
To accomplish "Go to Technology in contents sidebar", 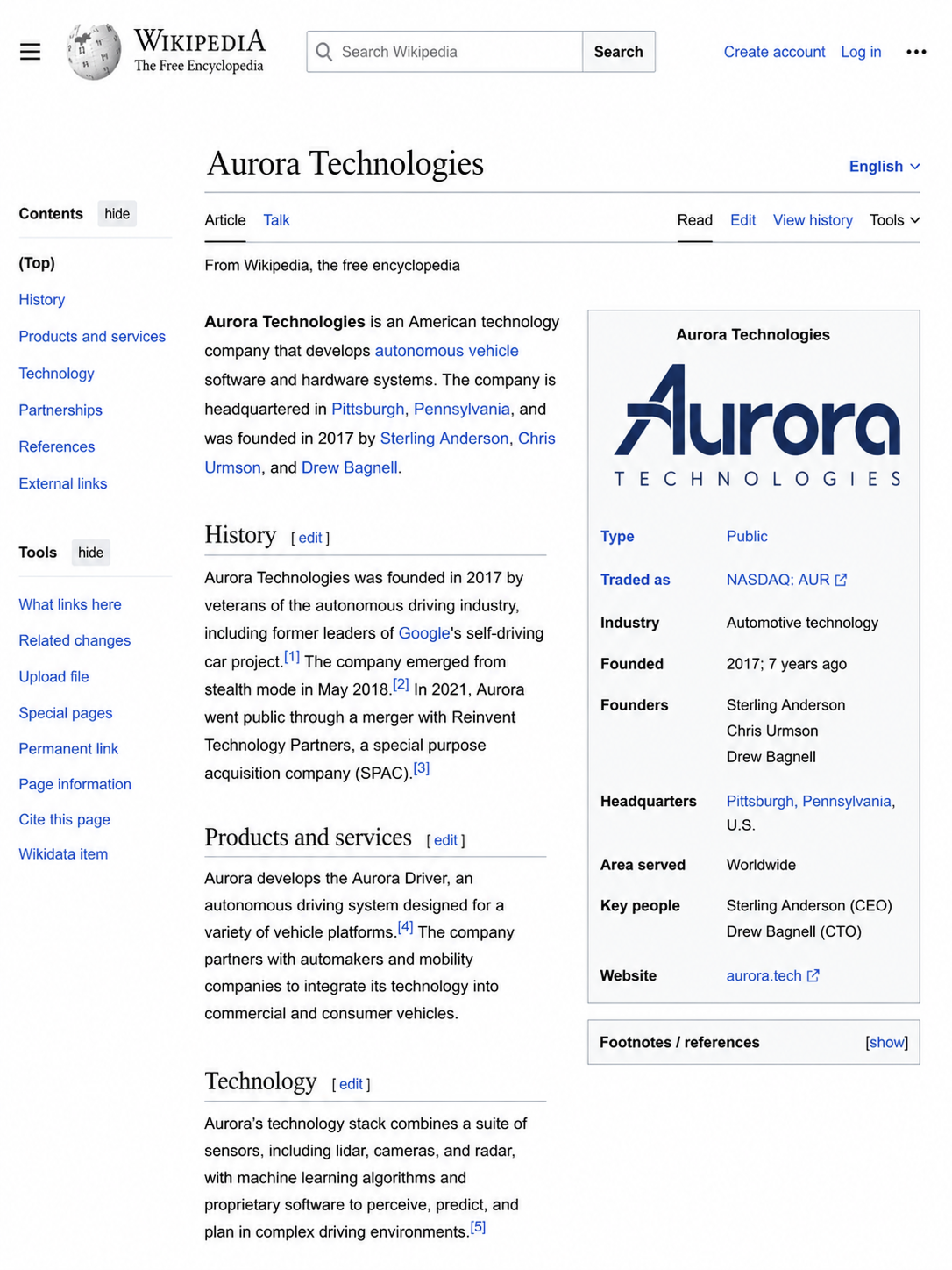I will (x=57, y=374).
